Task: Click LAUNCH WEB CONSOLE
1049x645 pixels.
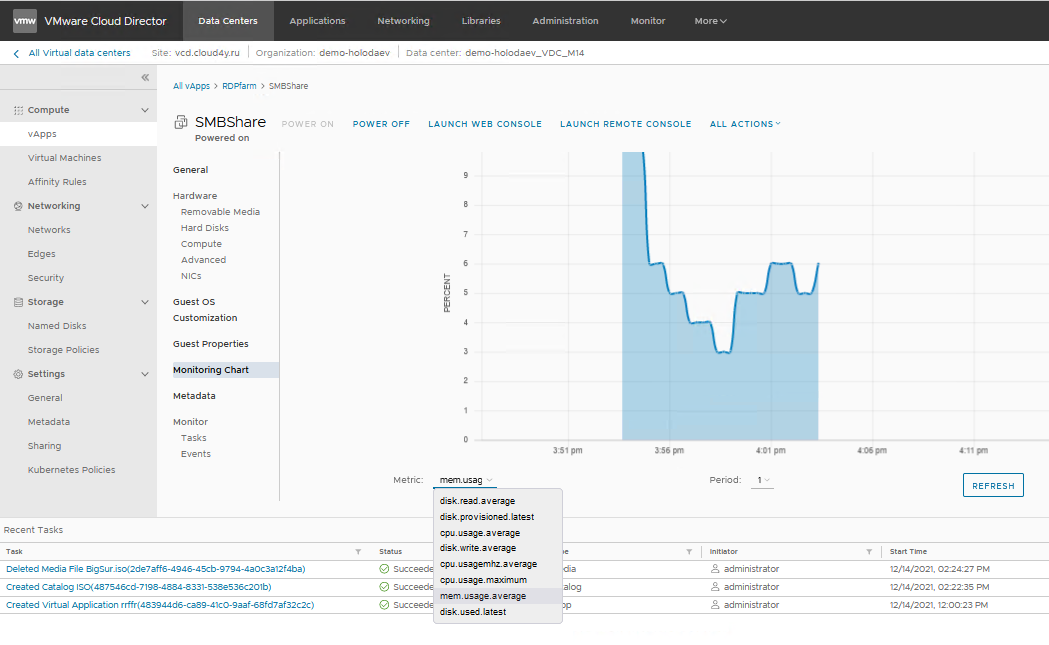Action: [485, 124]
